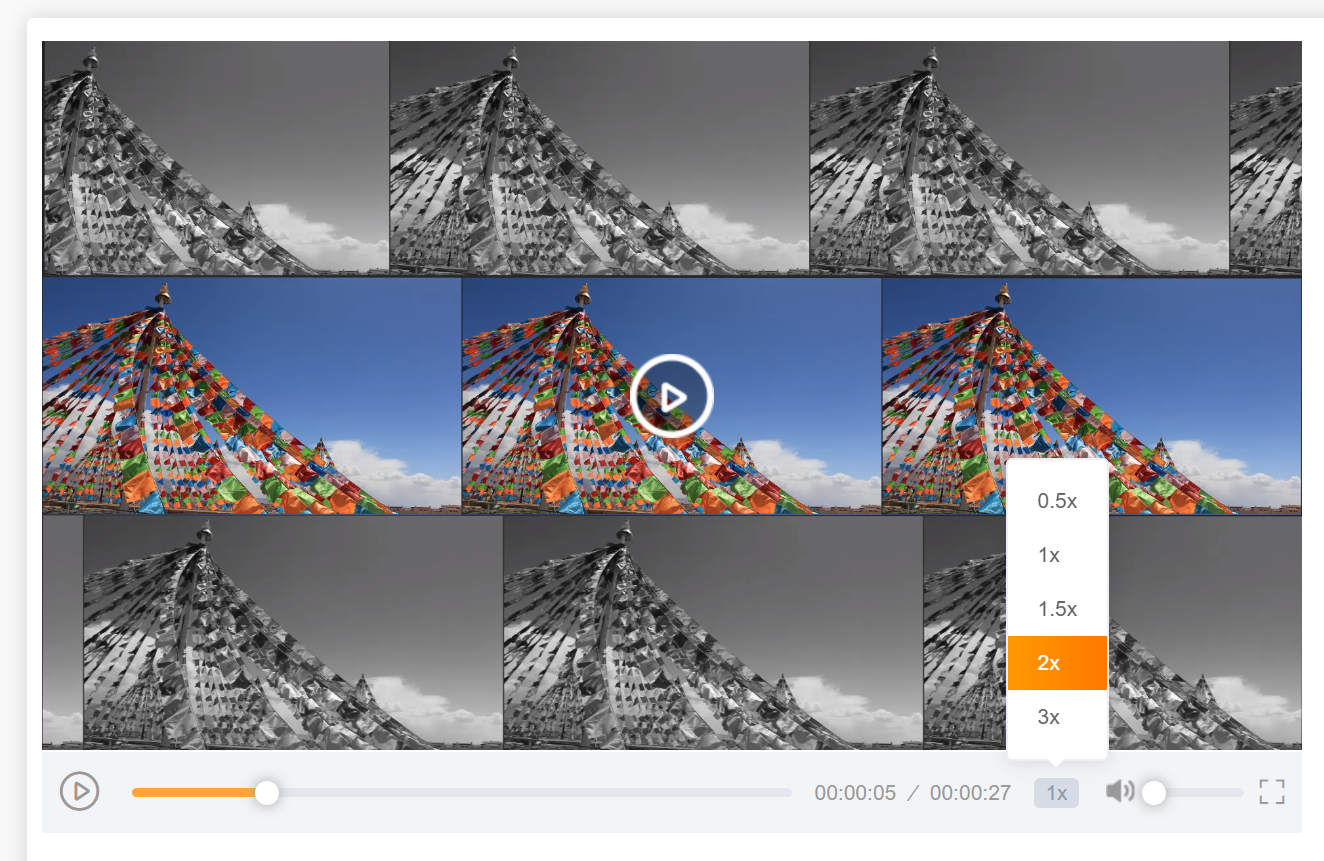
Task: Click the total duration 00:00:27
Action: click(x=970, y=793)
